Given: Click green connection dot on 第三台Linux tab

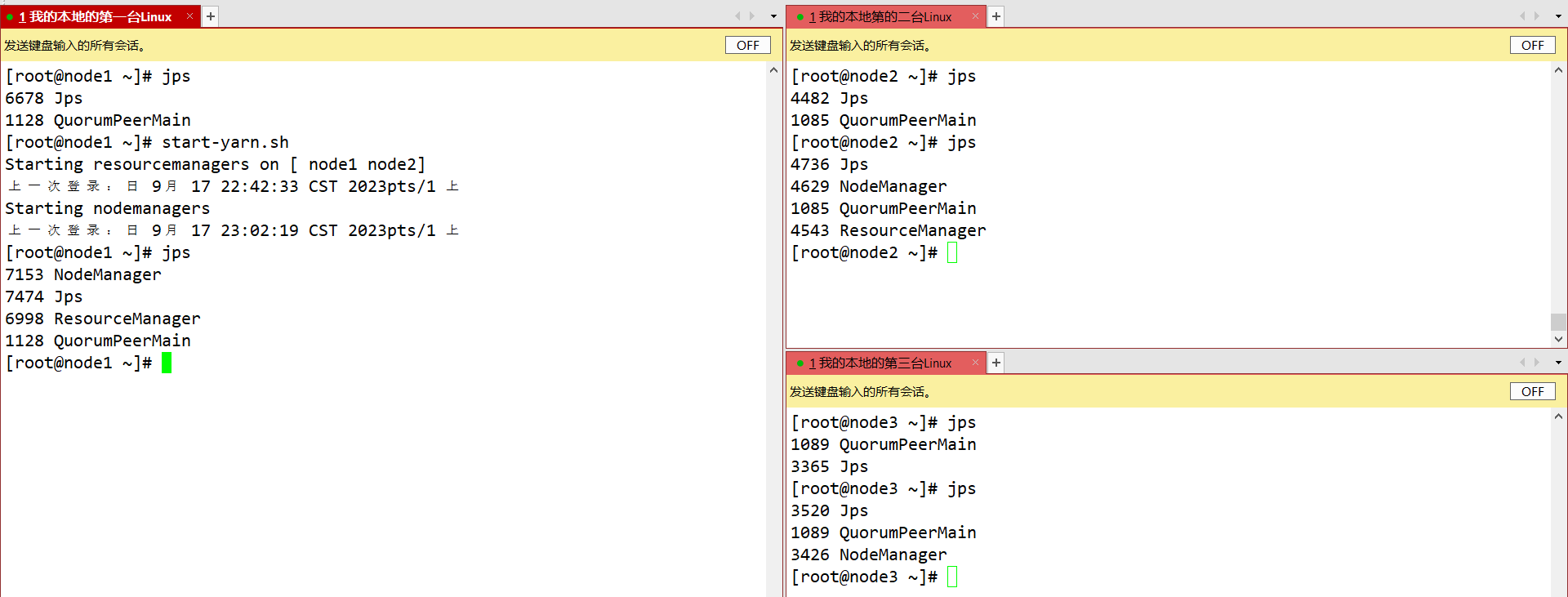Looking at the screenshot, I should [800, 363].
